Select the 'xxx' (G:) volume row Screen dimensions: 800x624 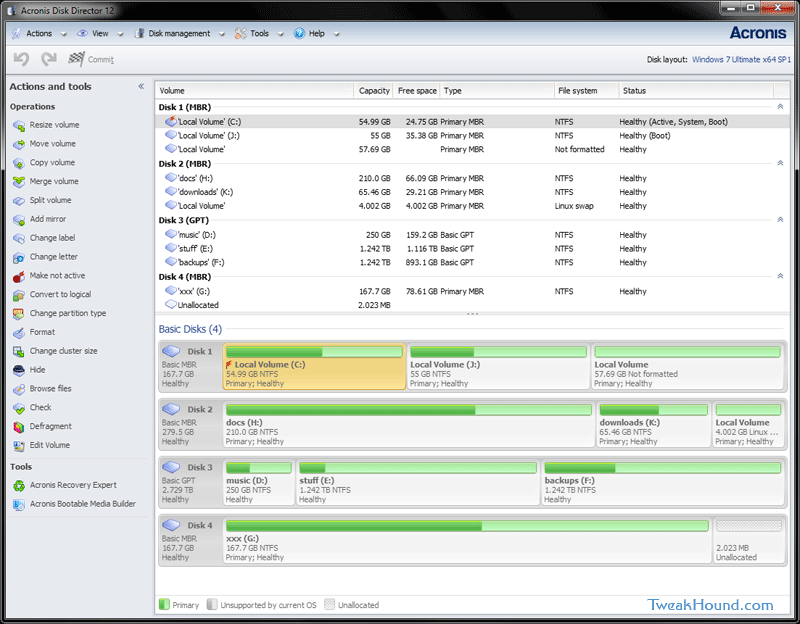(x=472, y=292)
